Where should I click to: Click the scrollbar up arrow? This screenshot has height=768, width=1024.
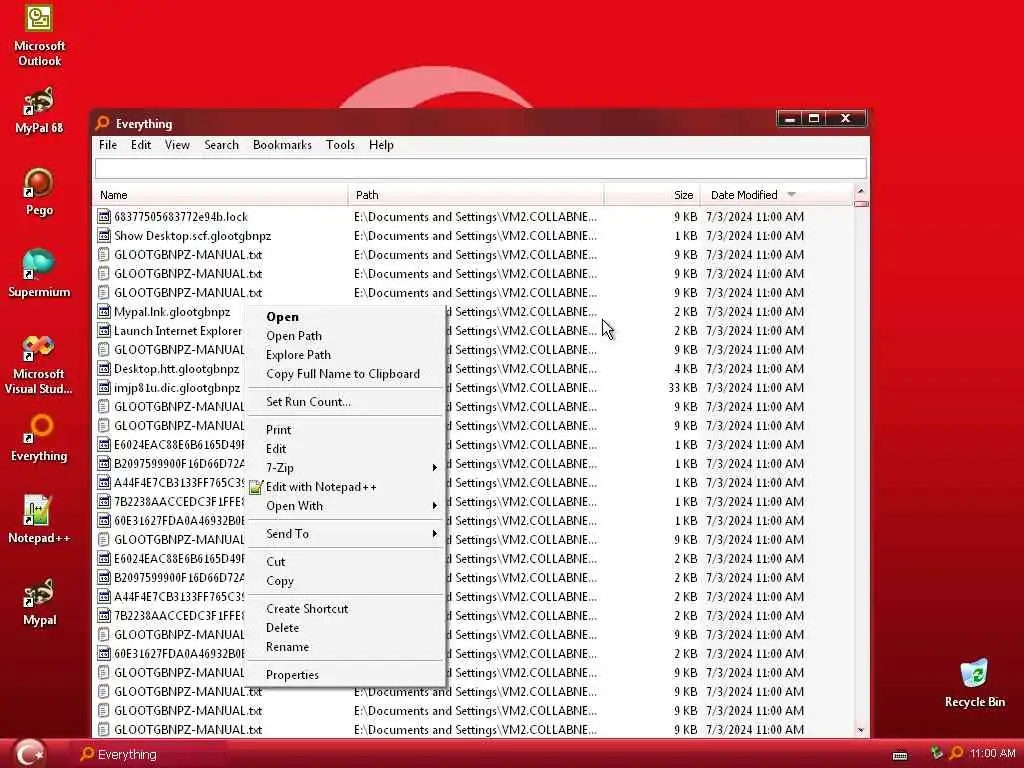pyautogui.click(x=861, y=192)
